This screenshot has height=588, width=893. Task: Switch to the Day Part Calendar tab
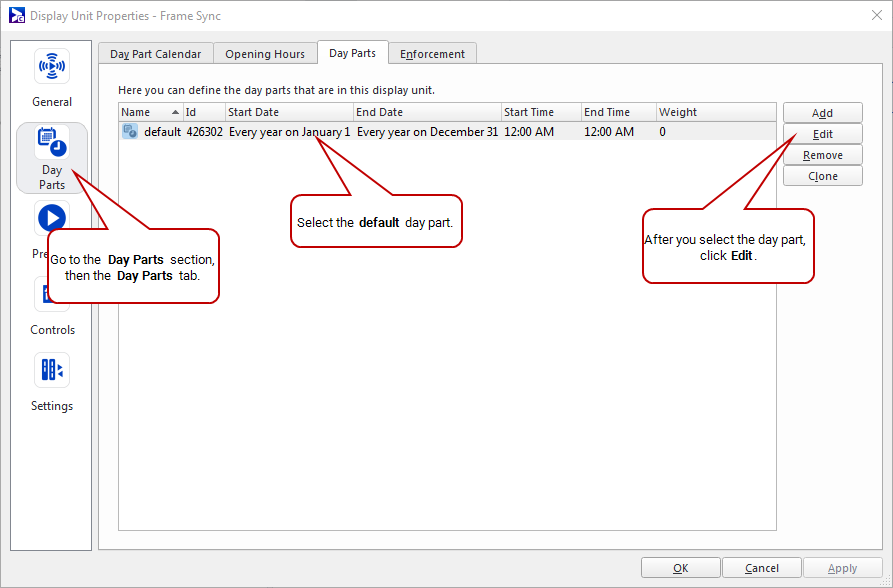click(x=155, y=54)
